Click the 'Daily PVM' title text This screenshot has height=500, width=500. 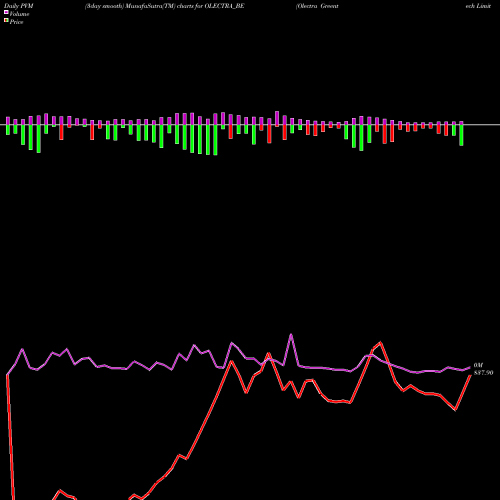[x=19, y=6]
